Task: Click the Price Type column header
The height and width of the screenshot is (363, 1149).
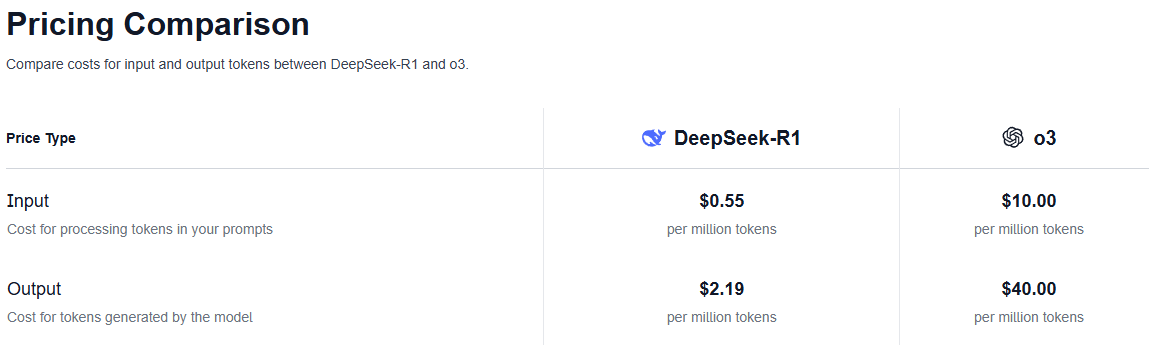Action: click(41, 138)
